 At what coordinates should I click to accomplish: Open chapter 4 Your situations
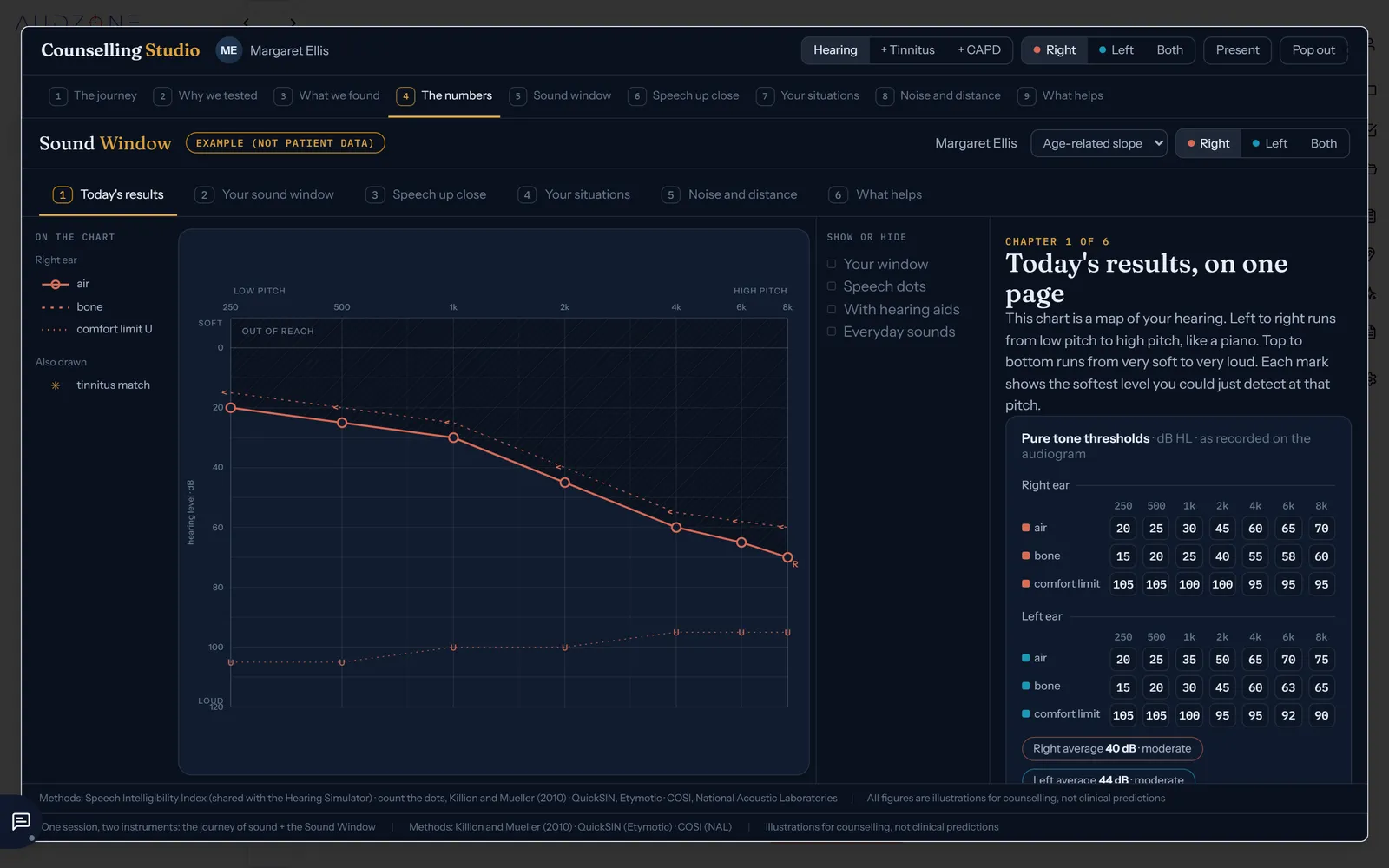[x=575, y=194]
